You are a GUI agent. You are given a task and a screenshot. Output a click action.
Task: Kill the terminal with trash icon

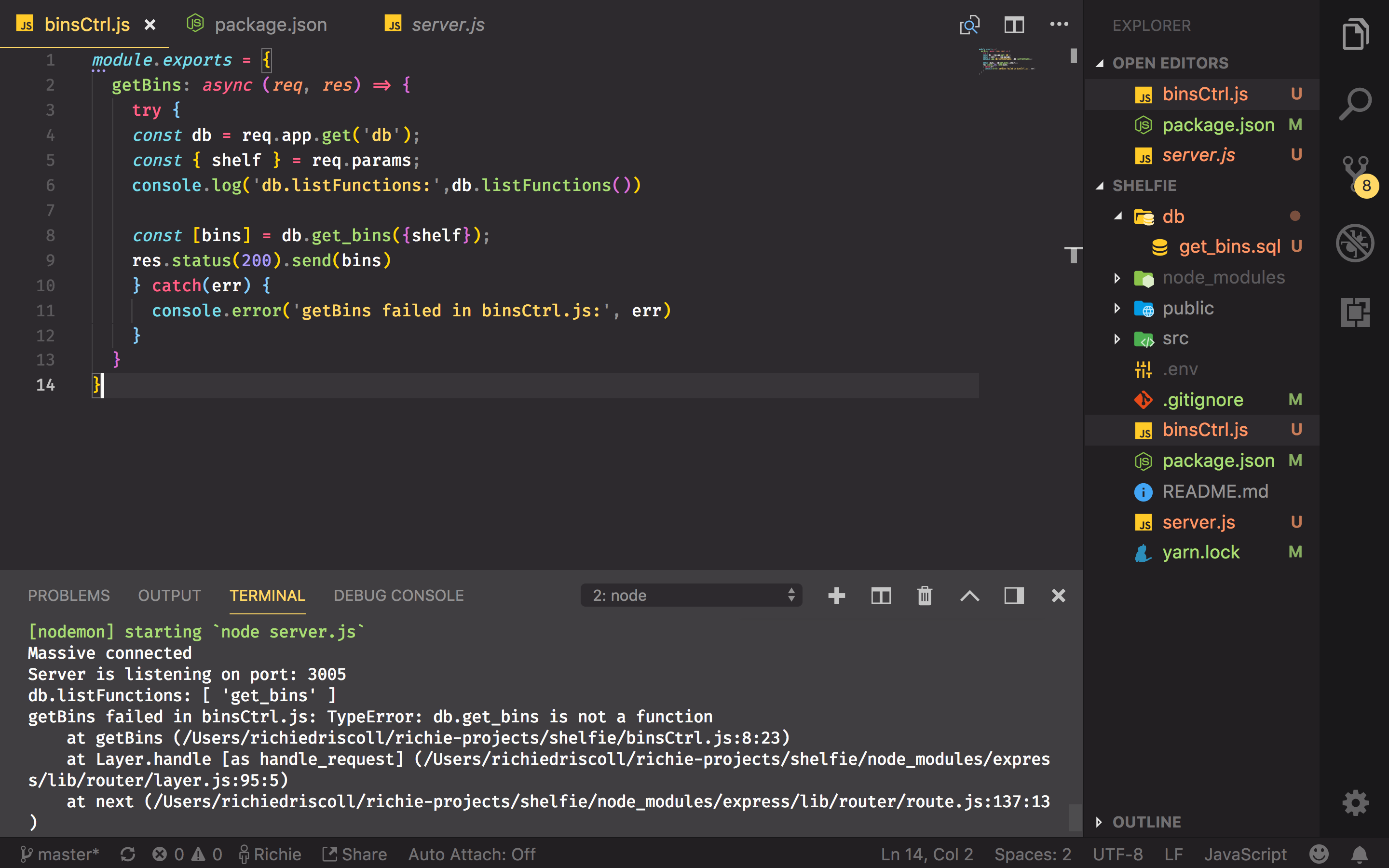click(x=925, y=596)
